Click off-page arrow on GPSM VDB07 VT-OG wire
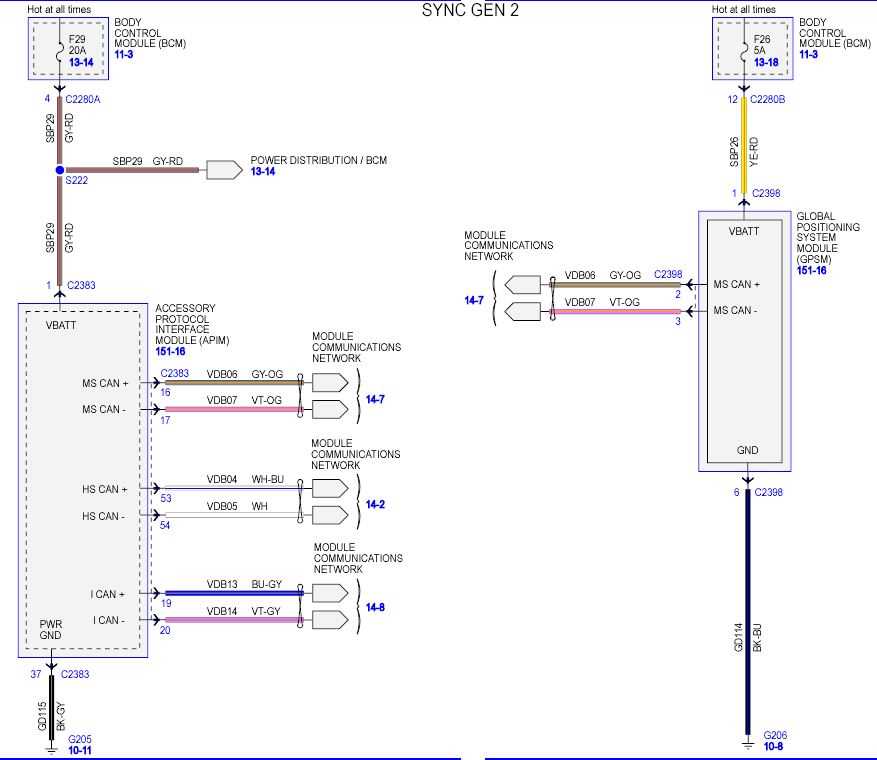 pyautogui.click(x=522, y=311)
